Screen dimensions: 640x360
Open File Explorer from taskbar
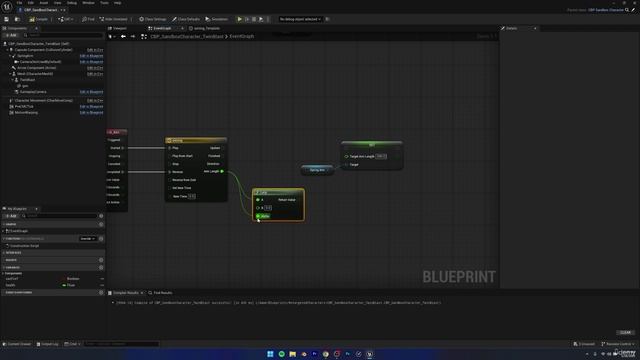(293, 354)
